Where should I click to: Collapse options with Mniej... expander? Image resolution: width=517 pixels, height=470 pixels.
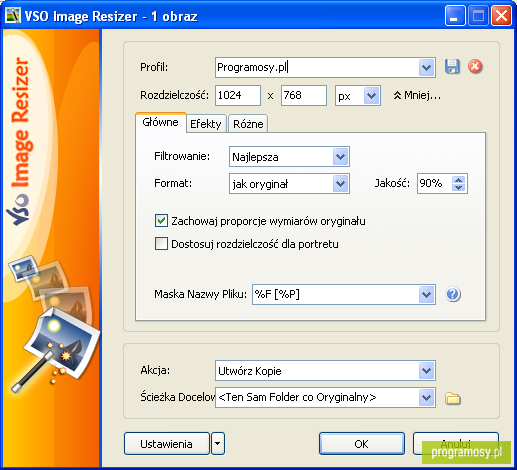(x=417, y=96)
